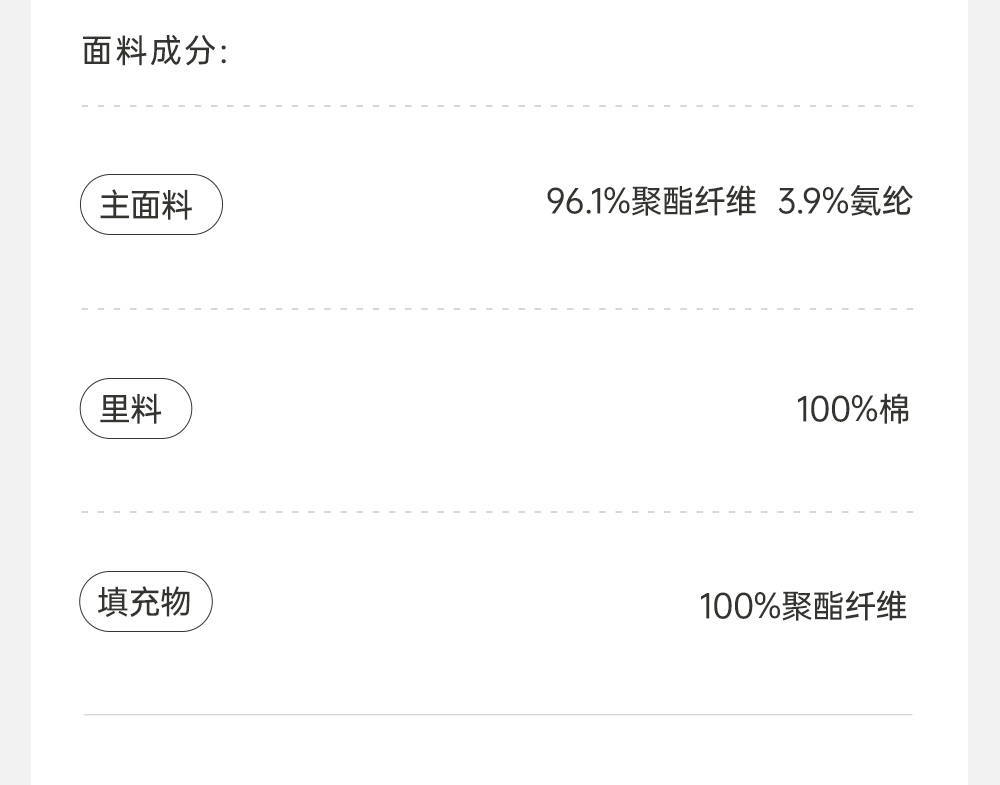Select the 100%聚酯纤维 filling value

click(x=803, y=606)
